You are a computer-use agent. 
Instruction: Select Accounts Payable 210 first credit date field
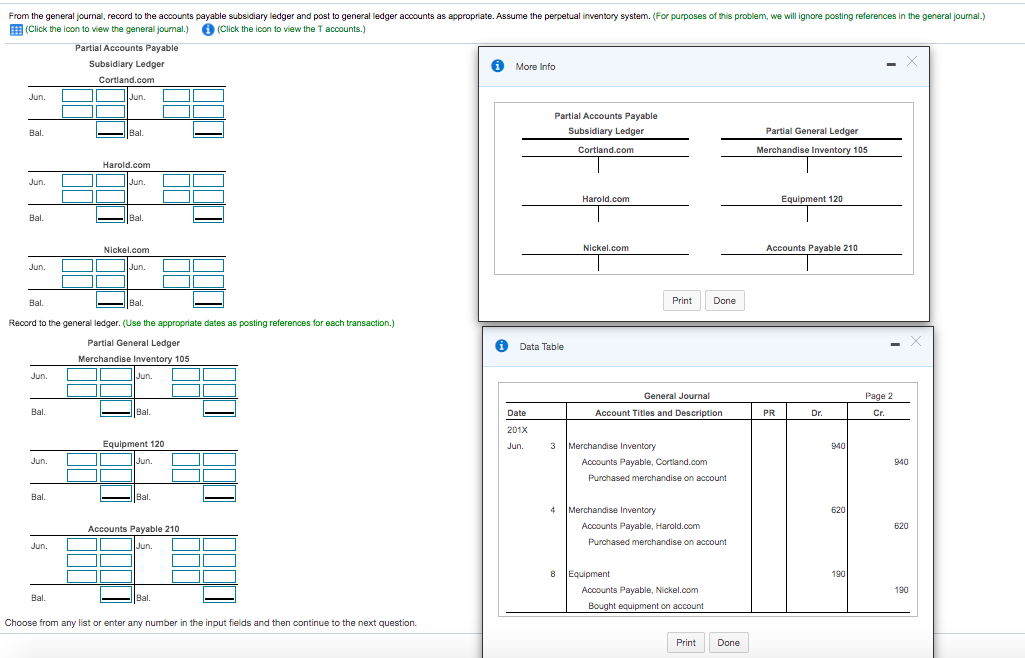(186, 544)
